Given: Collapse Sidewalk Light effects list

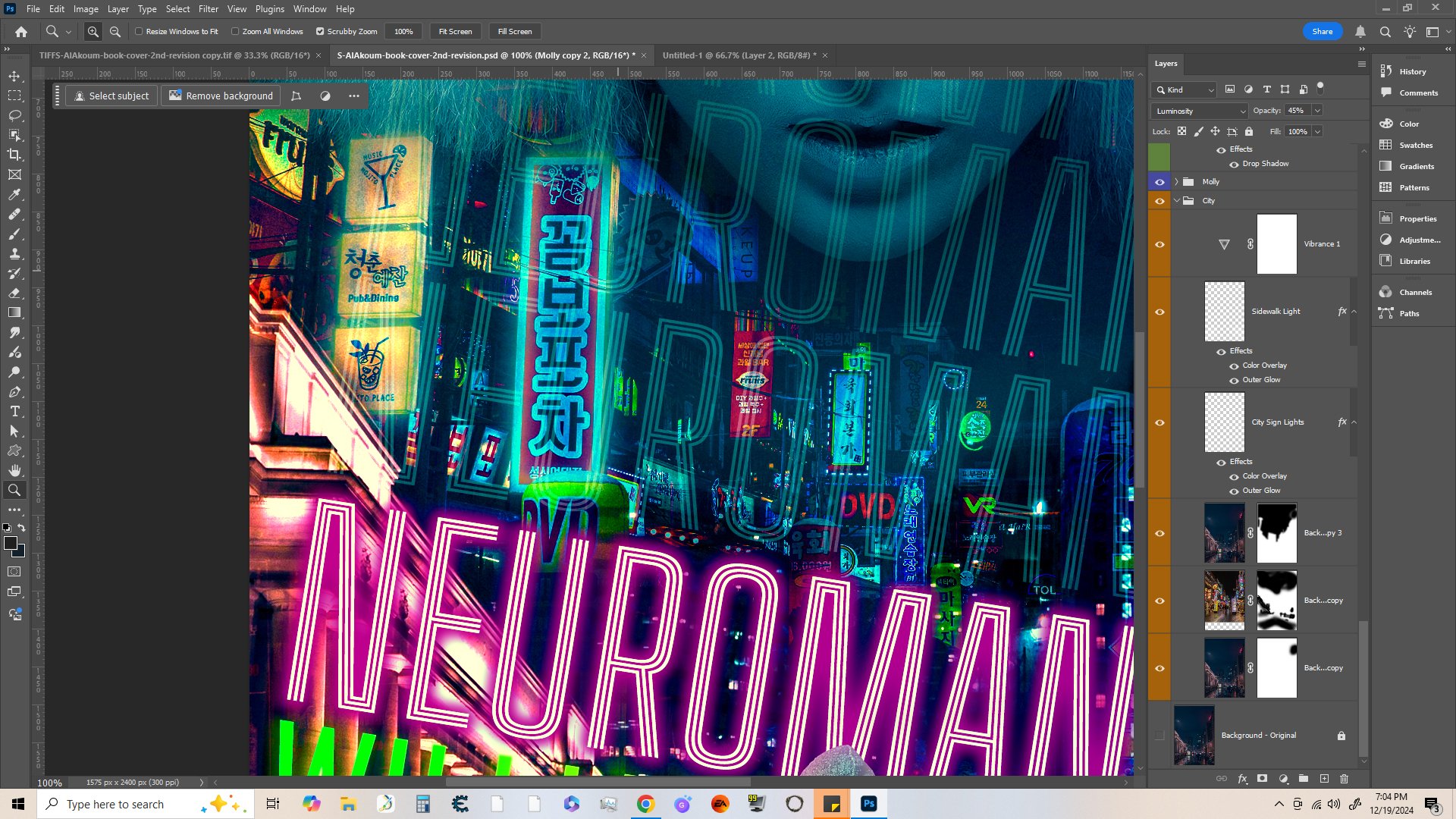Looking at the screenshot, I should [1354, 312].
